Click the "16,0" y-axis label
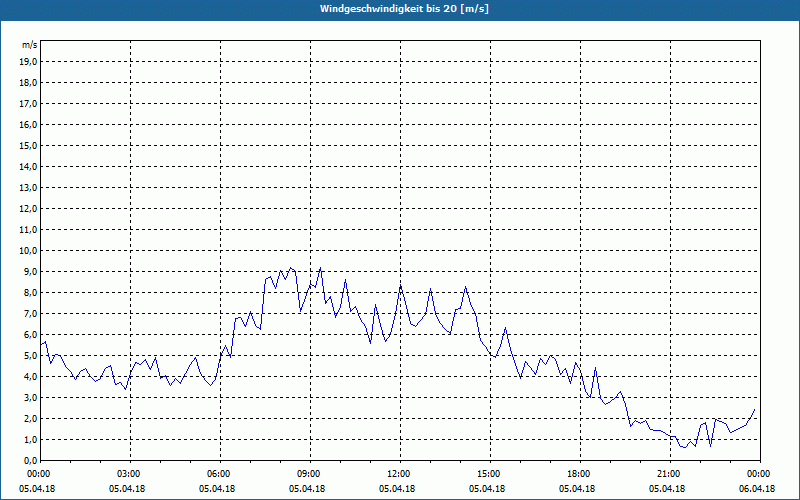 click(29, 124)
